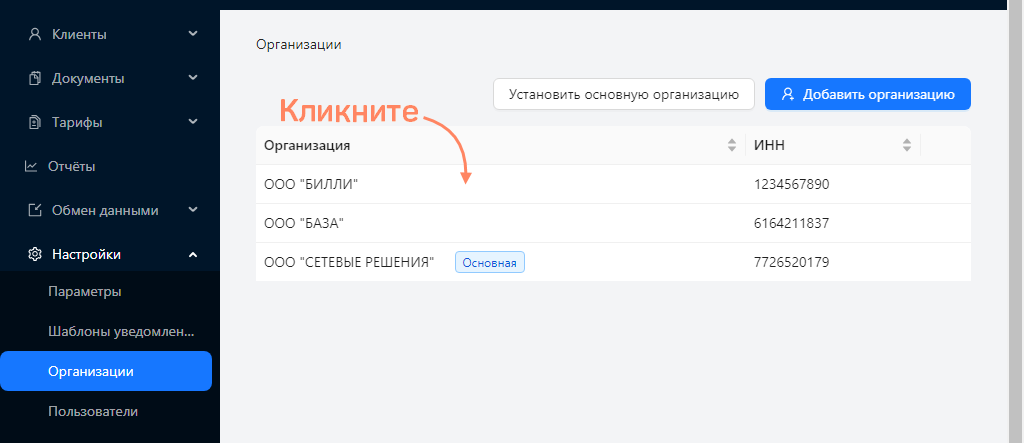The width and height of the screenshot is (1024, 443).
Task: Click INN value 6164211837
Action: [792, 223]
